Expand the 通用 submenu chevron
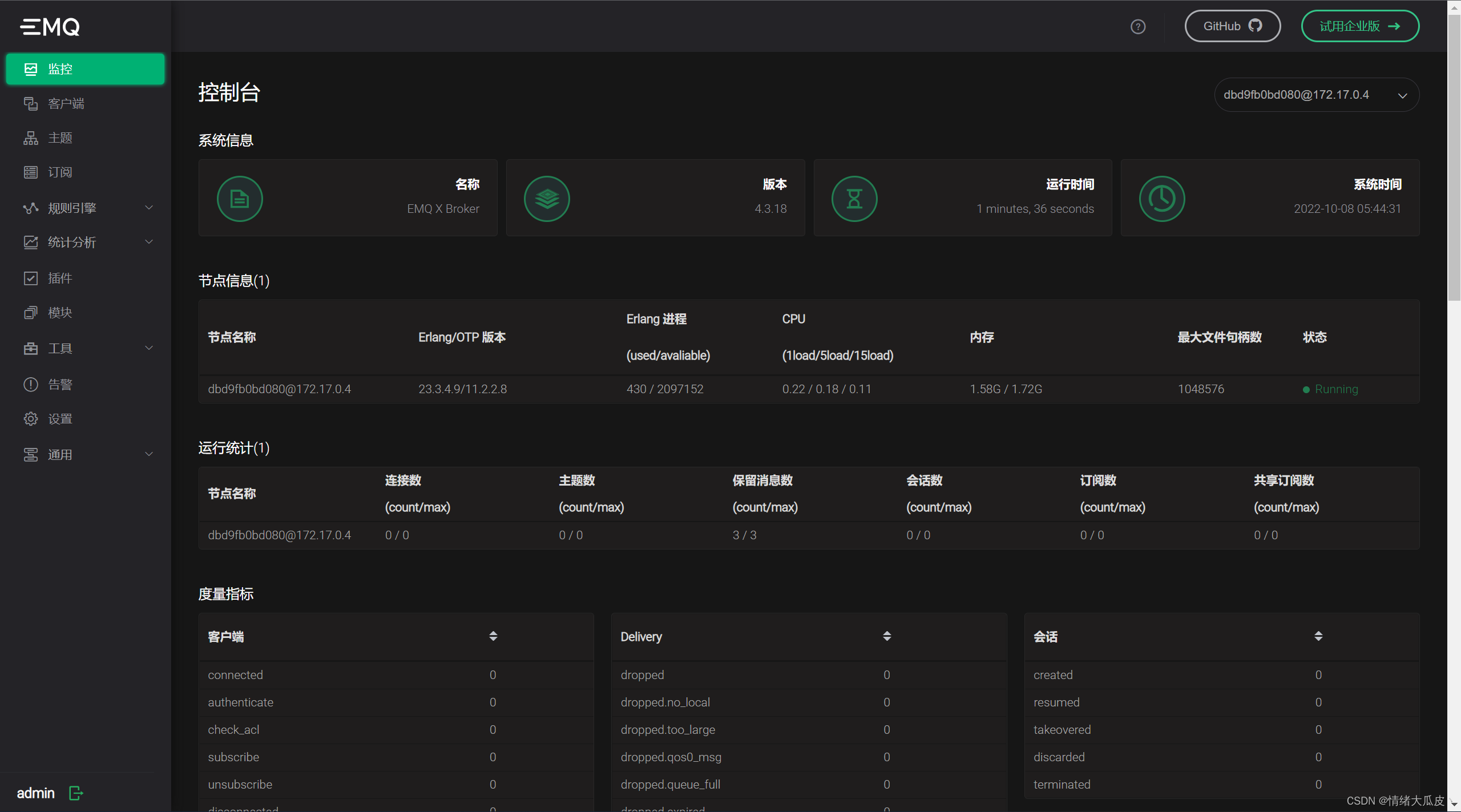The width and height of the screenshot is (1461, 812). pos(149,454)
